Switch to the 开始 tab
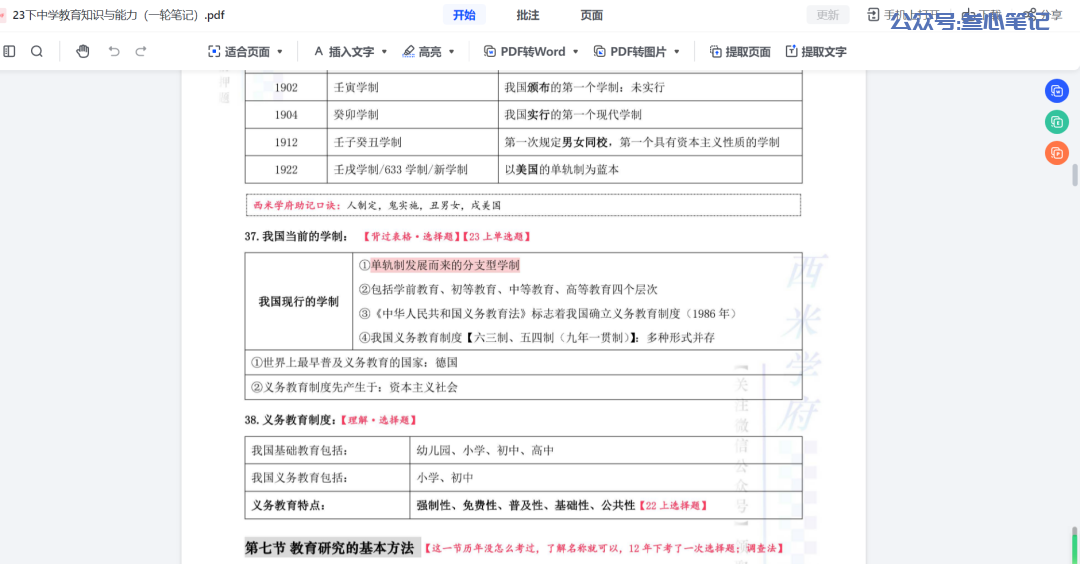The width and height of the screenshot is (1080, 564). pos(464,15)
